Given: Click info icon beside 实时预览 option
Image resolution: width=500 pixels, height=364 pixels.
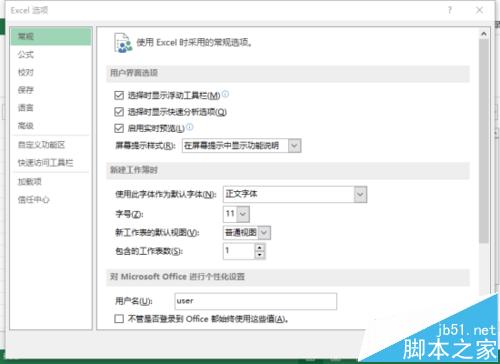Looking at the screenshot, I should point(190,127).
